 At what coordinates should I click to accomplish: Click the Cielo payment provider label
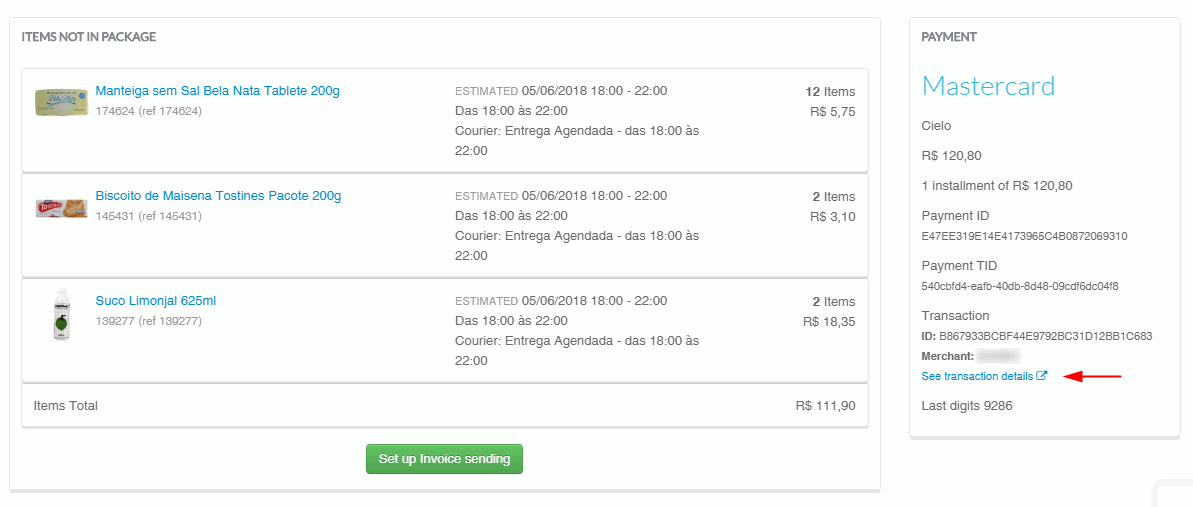(936, 126)
